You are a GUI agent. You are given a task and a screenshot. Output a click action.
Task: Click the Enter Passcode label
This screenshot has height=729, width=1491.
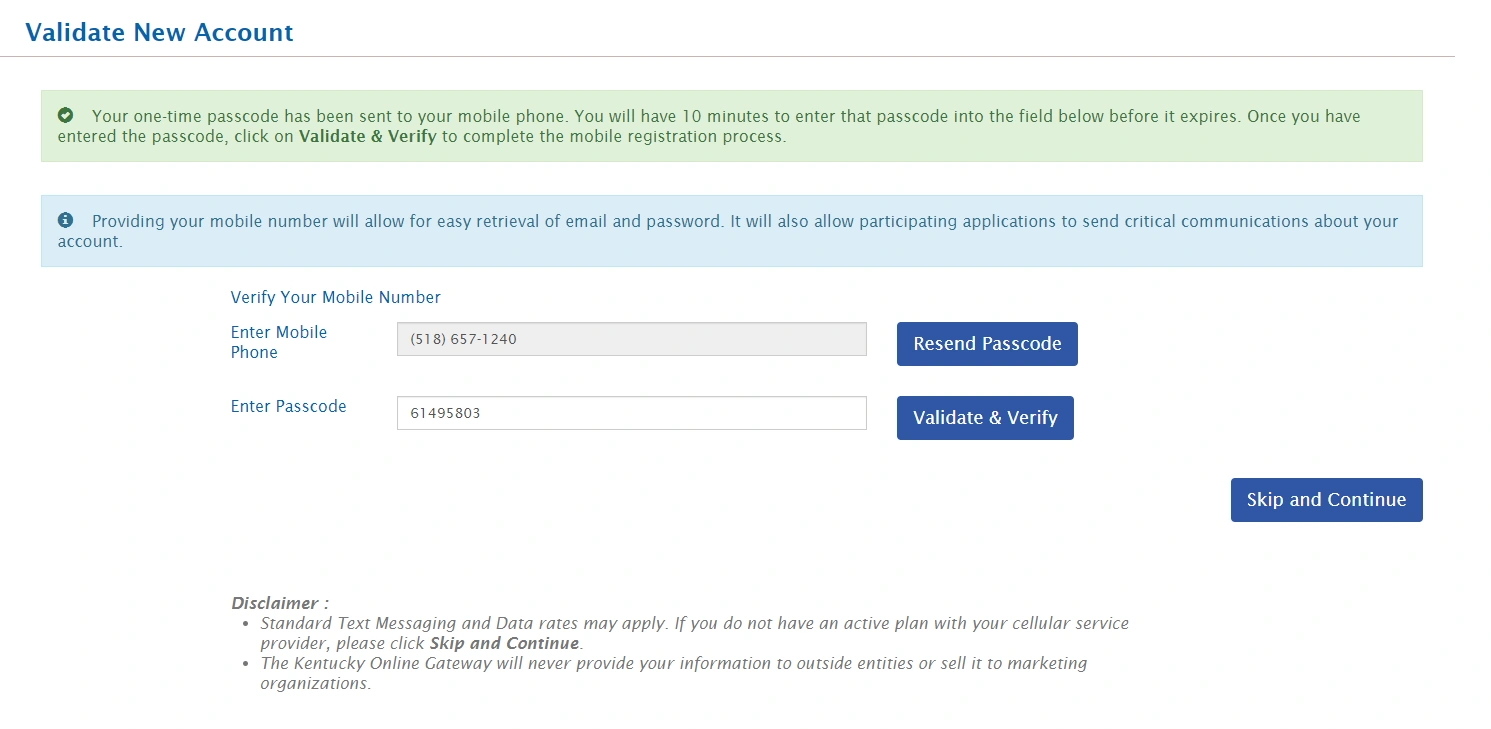(288, 406)
